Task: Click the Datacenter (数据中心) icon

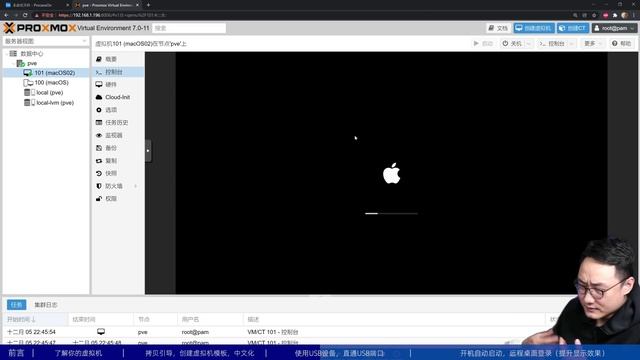Action: (x=13, y=53)
